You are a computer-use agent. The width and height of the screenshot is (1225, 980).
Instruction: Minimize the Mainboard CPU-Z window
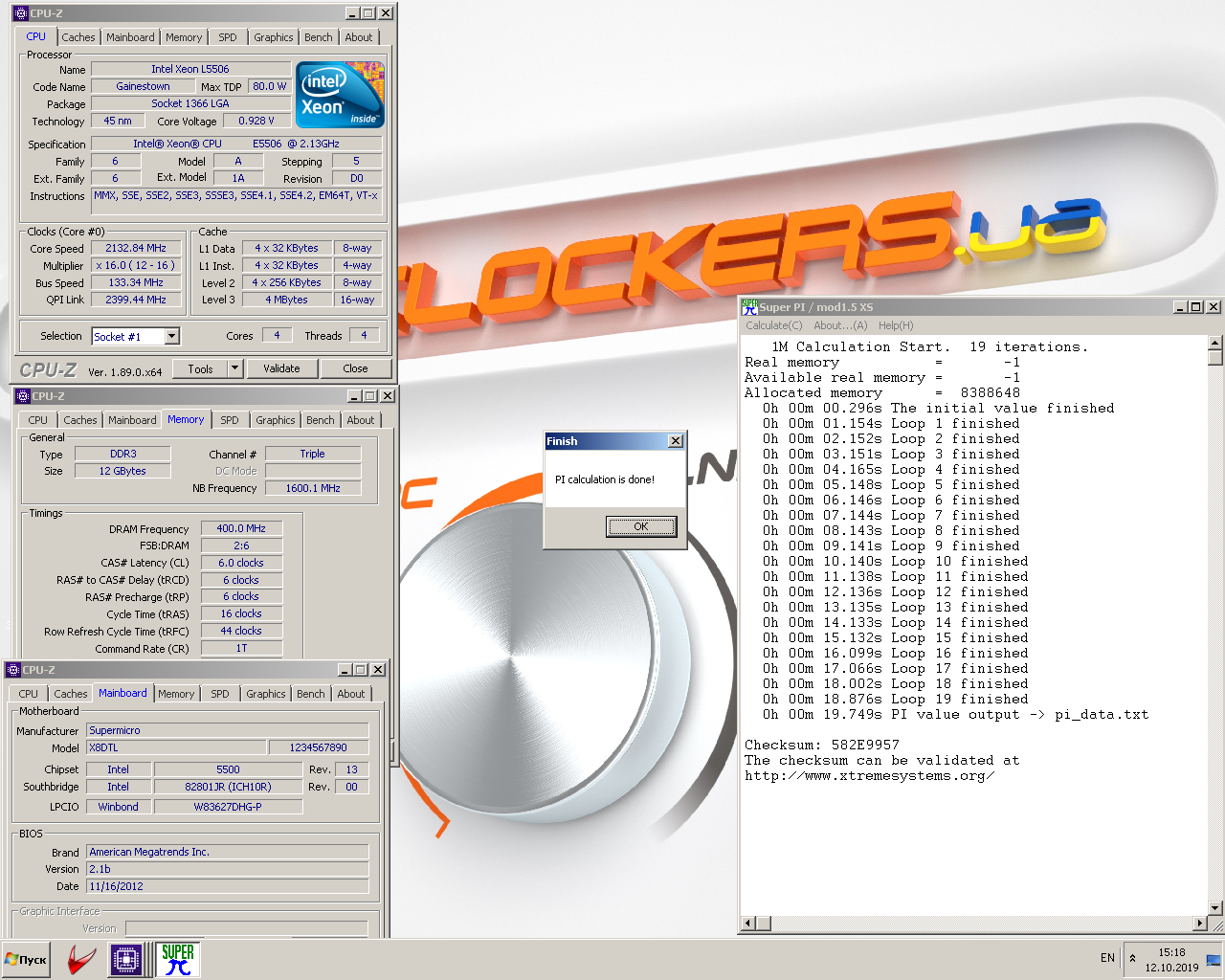(x=345, y=670)
